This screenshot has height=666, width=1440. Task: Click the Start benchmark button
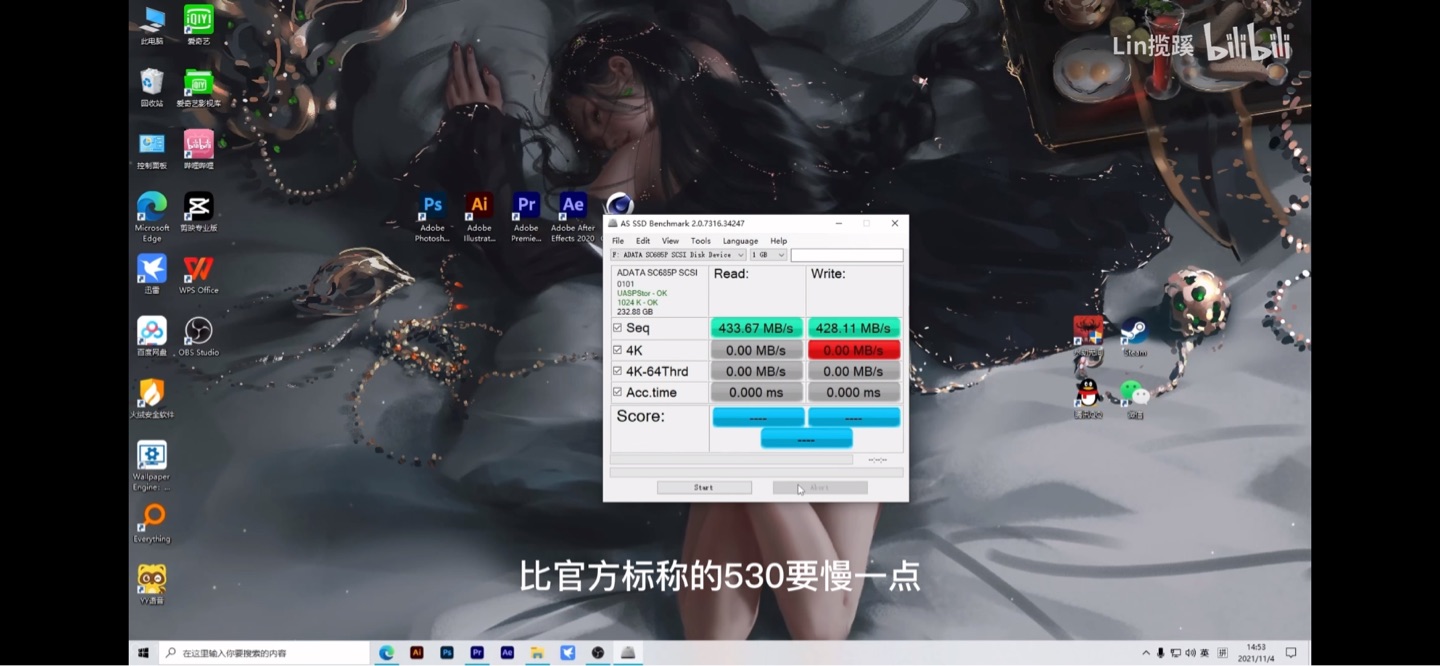(x=704, y=487)
